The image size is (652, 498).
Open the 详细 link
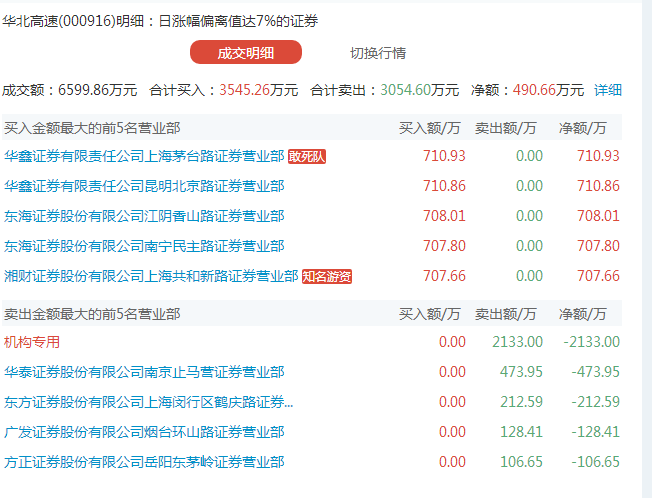608,90
